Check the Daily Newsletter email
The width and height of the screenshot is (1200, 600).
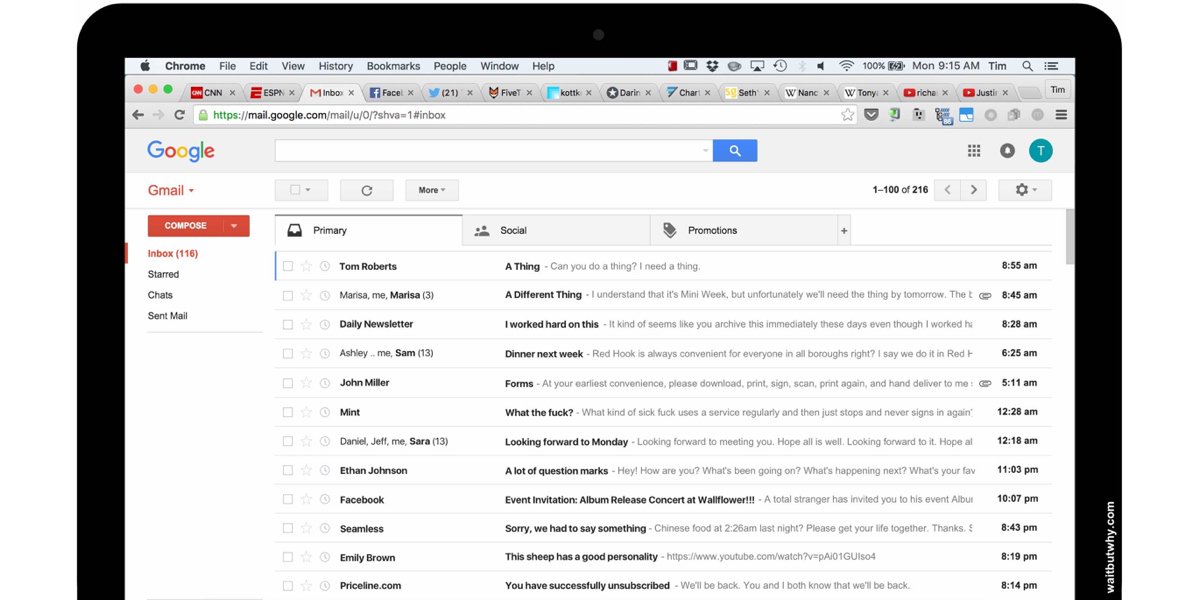[288, 324]
